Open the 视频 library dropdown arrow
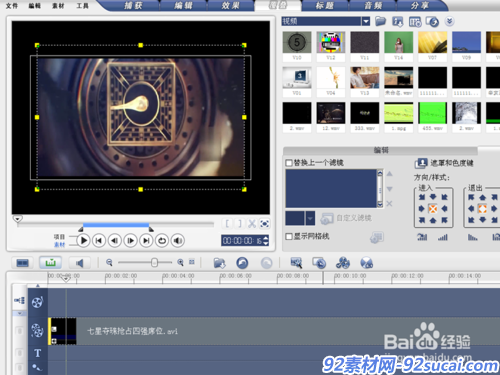Viewport: 500px width, 375px height. (366, 22)
